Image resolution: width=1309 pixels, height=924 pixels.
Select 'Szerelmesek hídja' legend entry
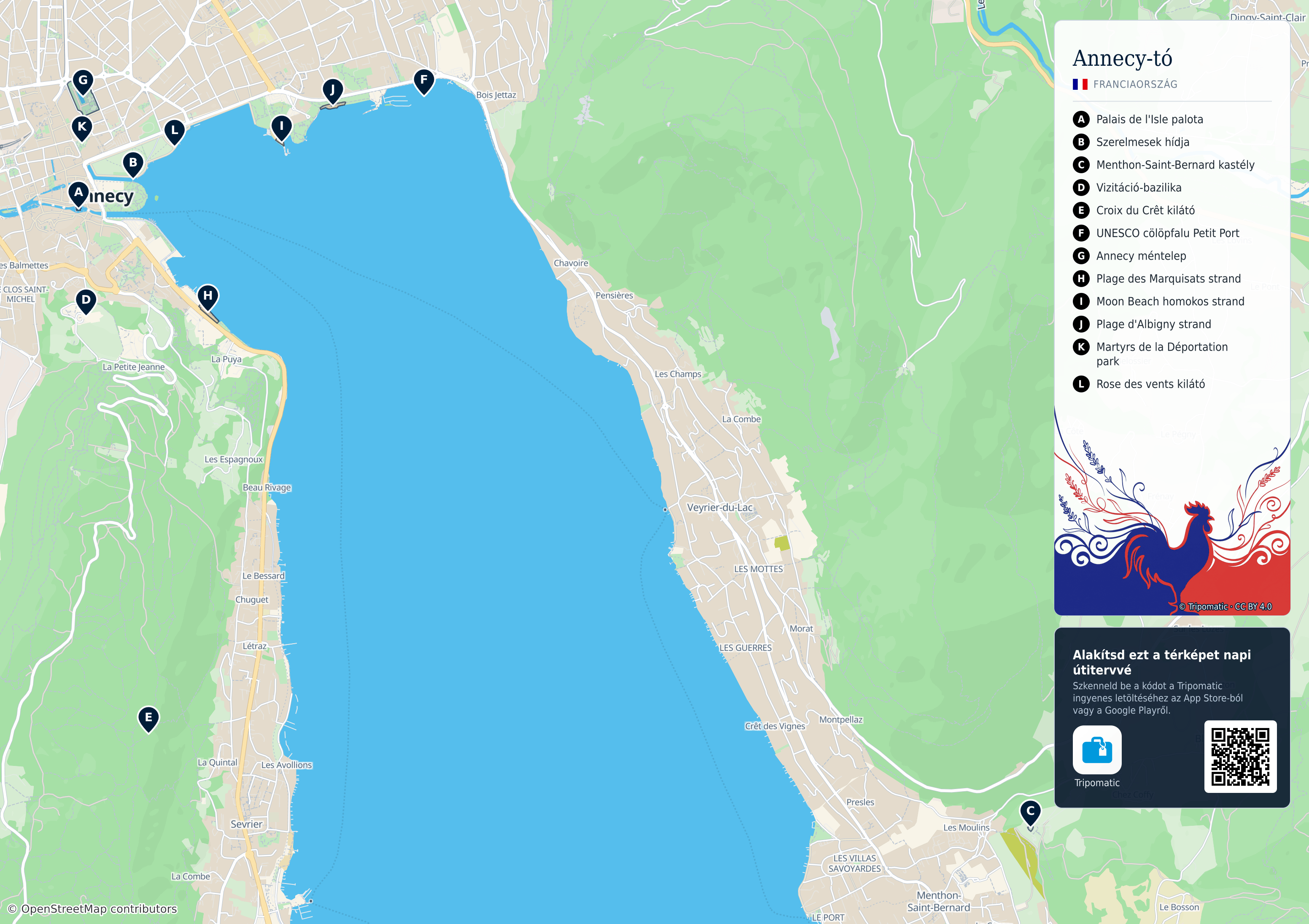coord(1142,142)
